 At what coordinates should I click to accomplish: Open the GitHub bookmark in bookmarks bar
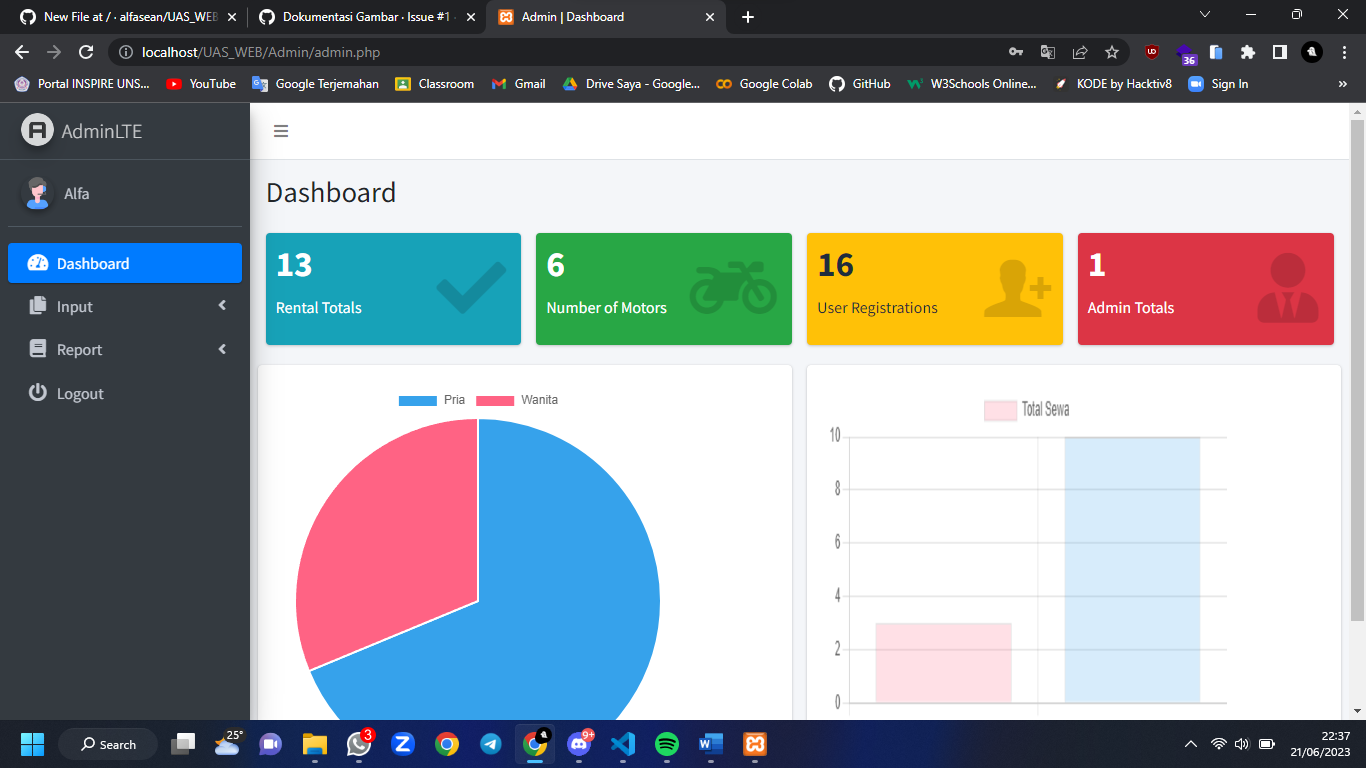[859, 84]
